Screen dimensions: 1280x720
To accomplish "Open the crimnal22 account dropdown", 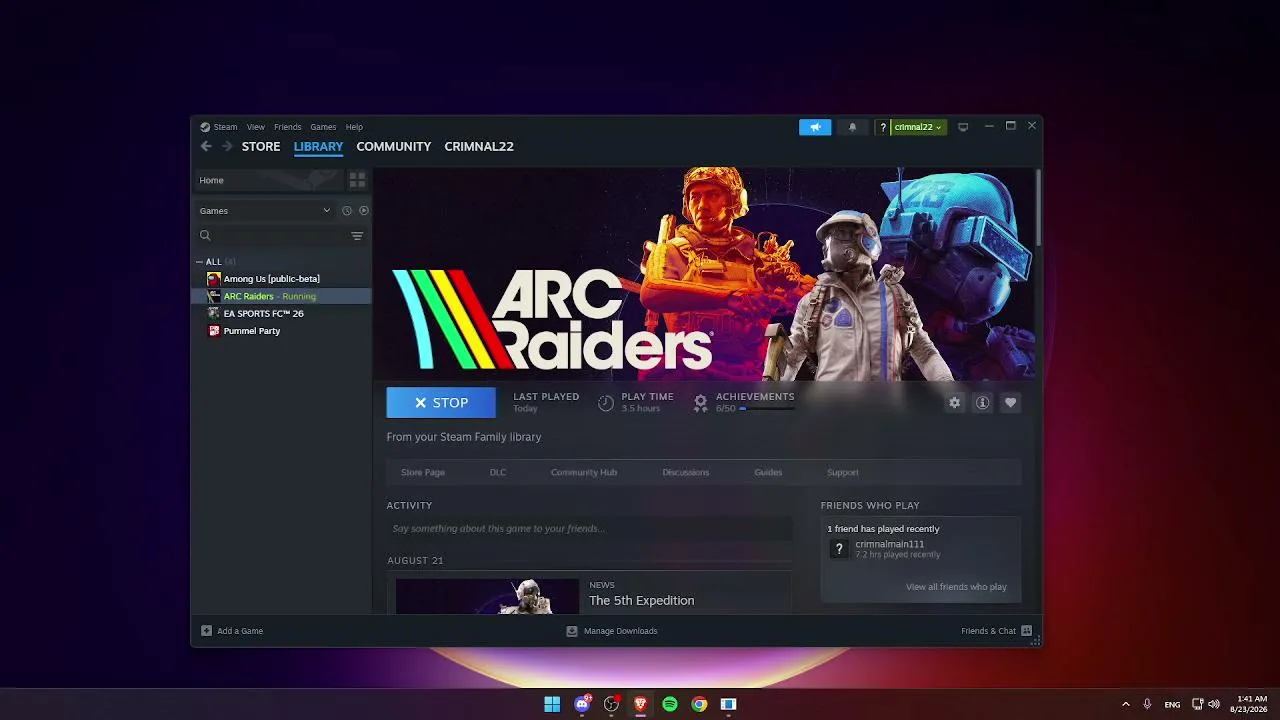I will (918, 127).
